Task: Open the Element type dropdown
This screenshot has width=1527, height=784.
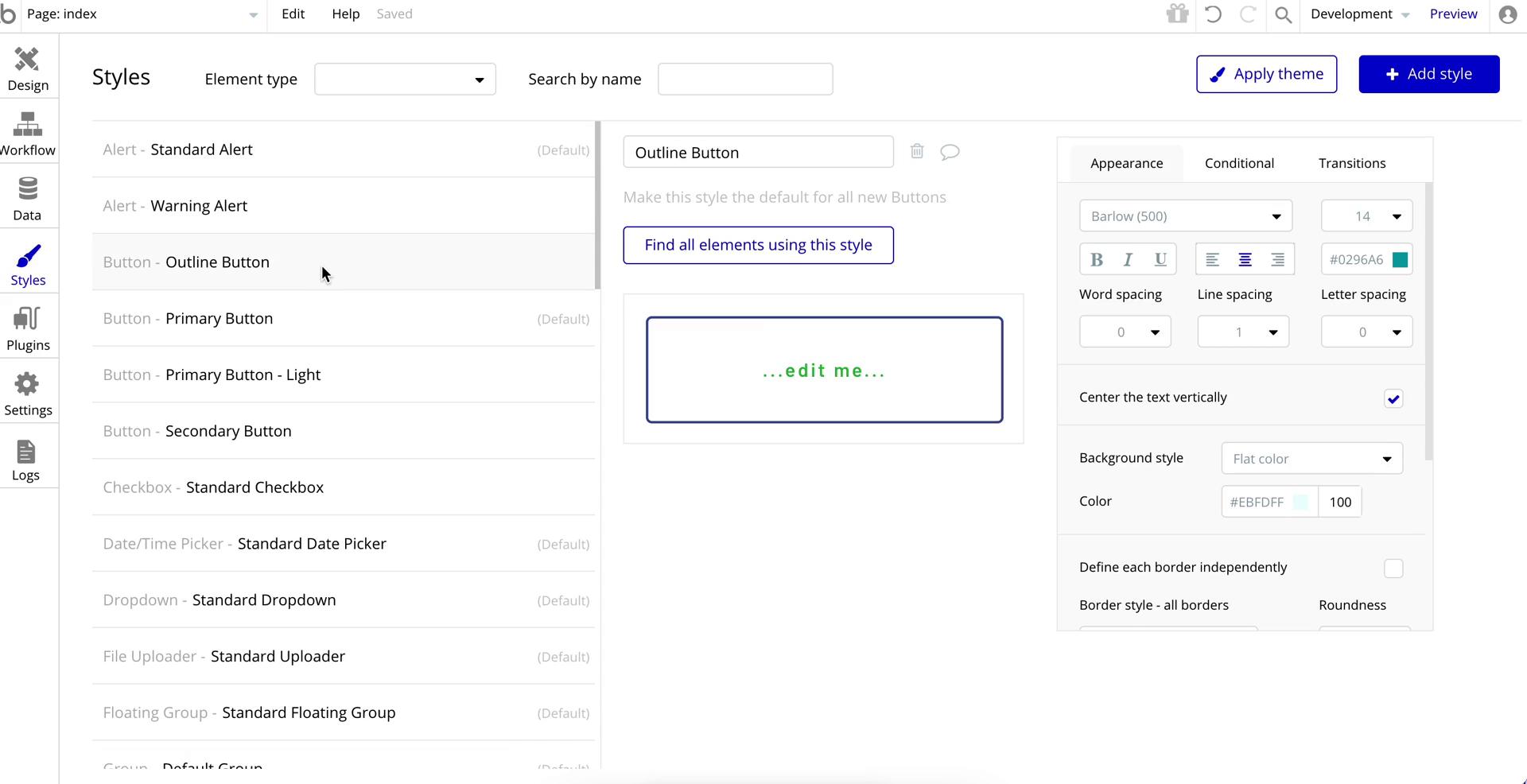Action: pos(405,80)
